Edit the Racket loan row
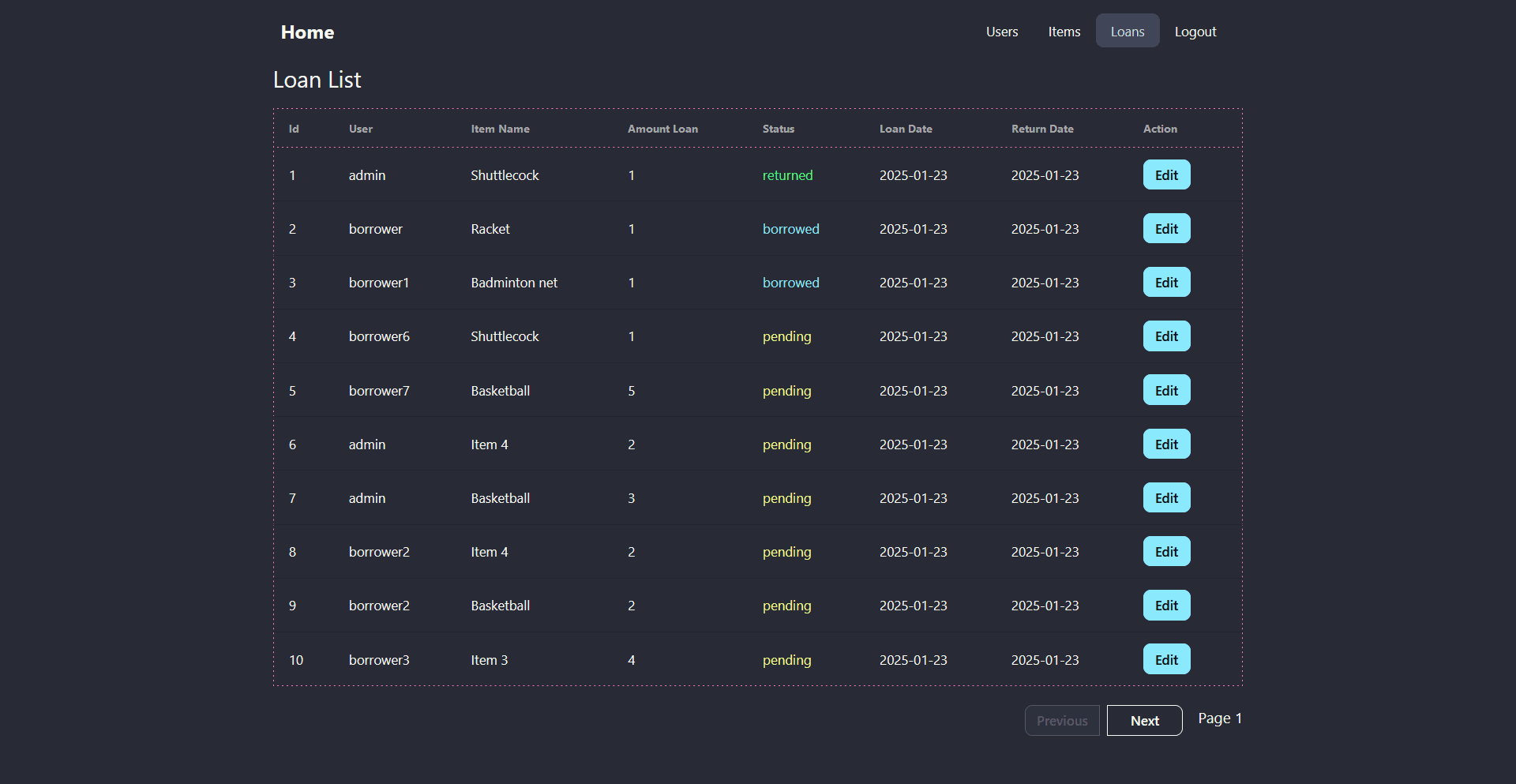 [x=1166, y=229]
